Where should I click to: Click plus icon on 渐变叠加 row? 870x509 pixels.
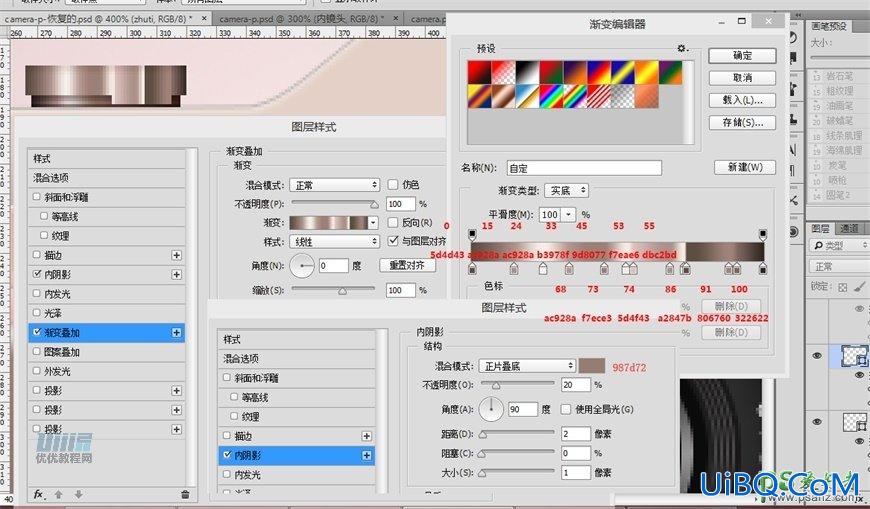coord(176,332)
